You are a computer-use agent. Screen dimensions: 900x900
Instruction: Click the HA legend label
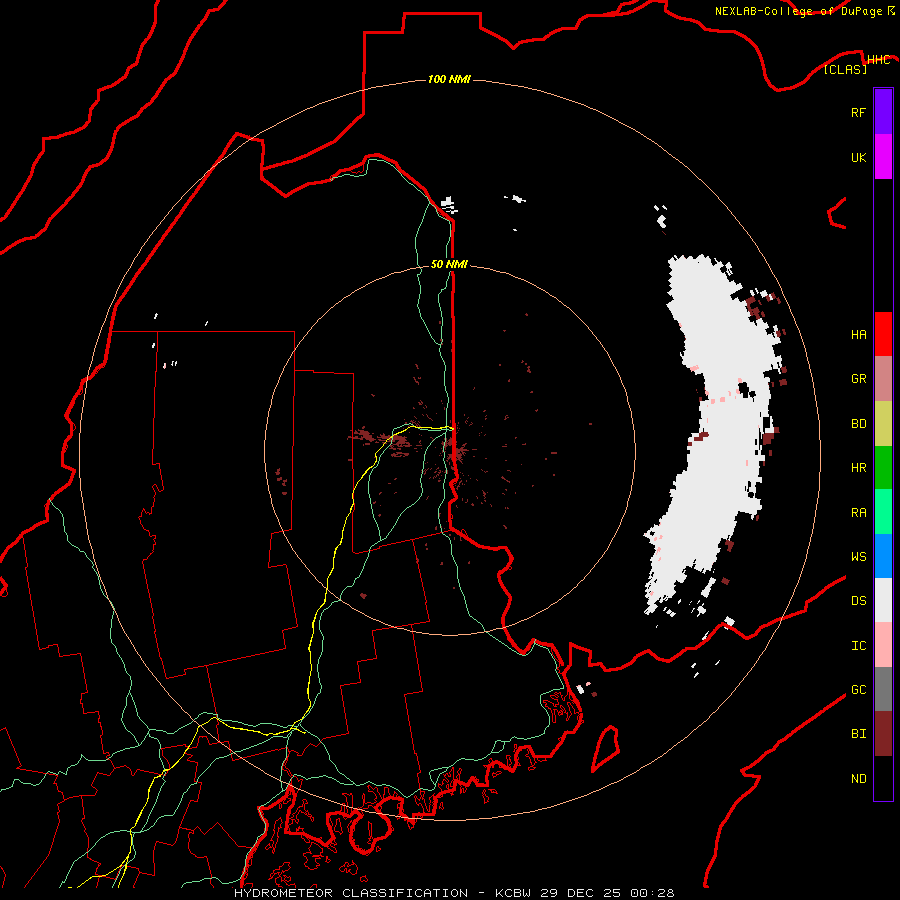coord(858,334)
